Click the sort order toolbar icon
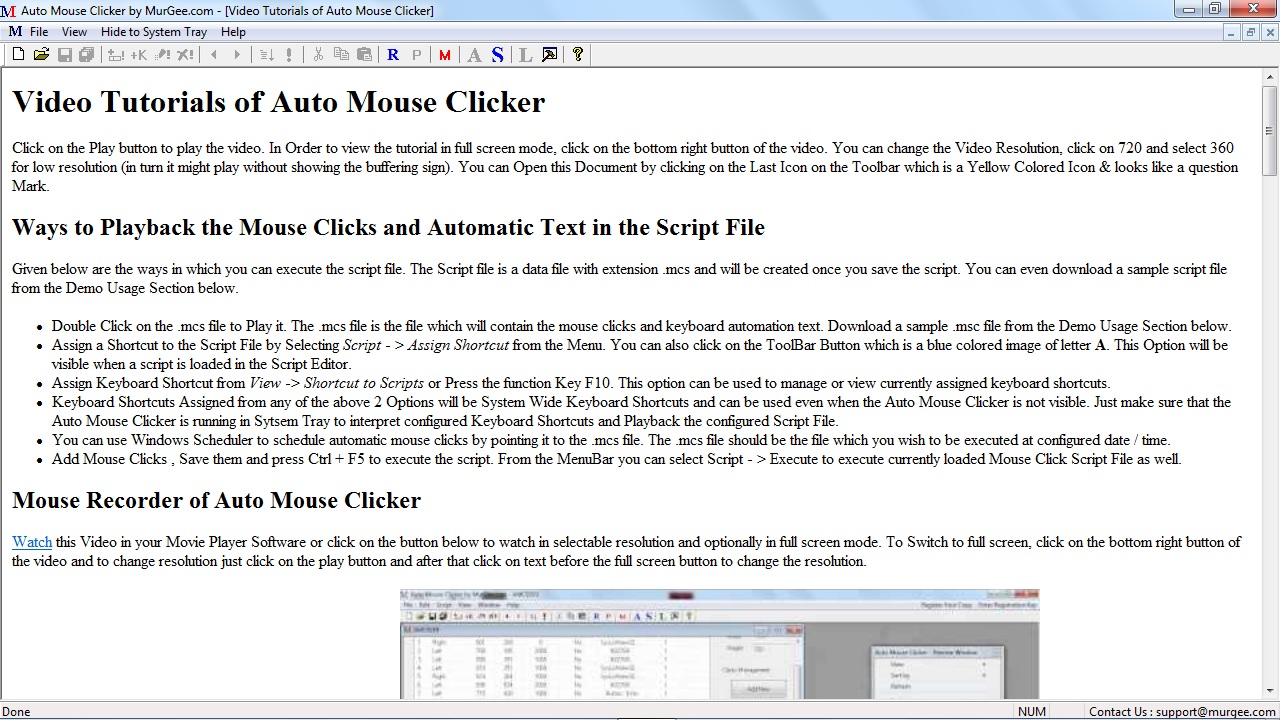The width and height of the screenshot is (1280, 720). (266, 55)
